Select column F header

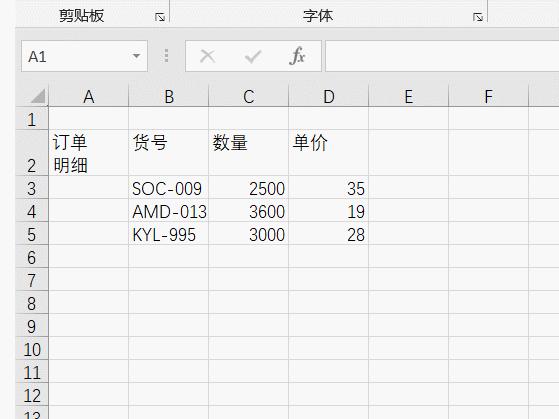[488, 96]
